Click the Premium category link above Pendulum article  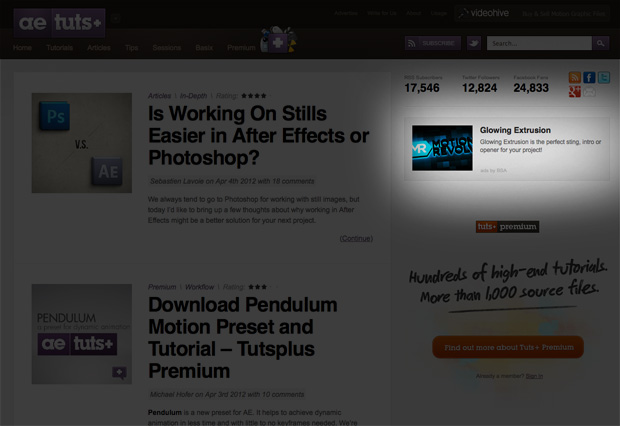pos(162,287)
